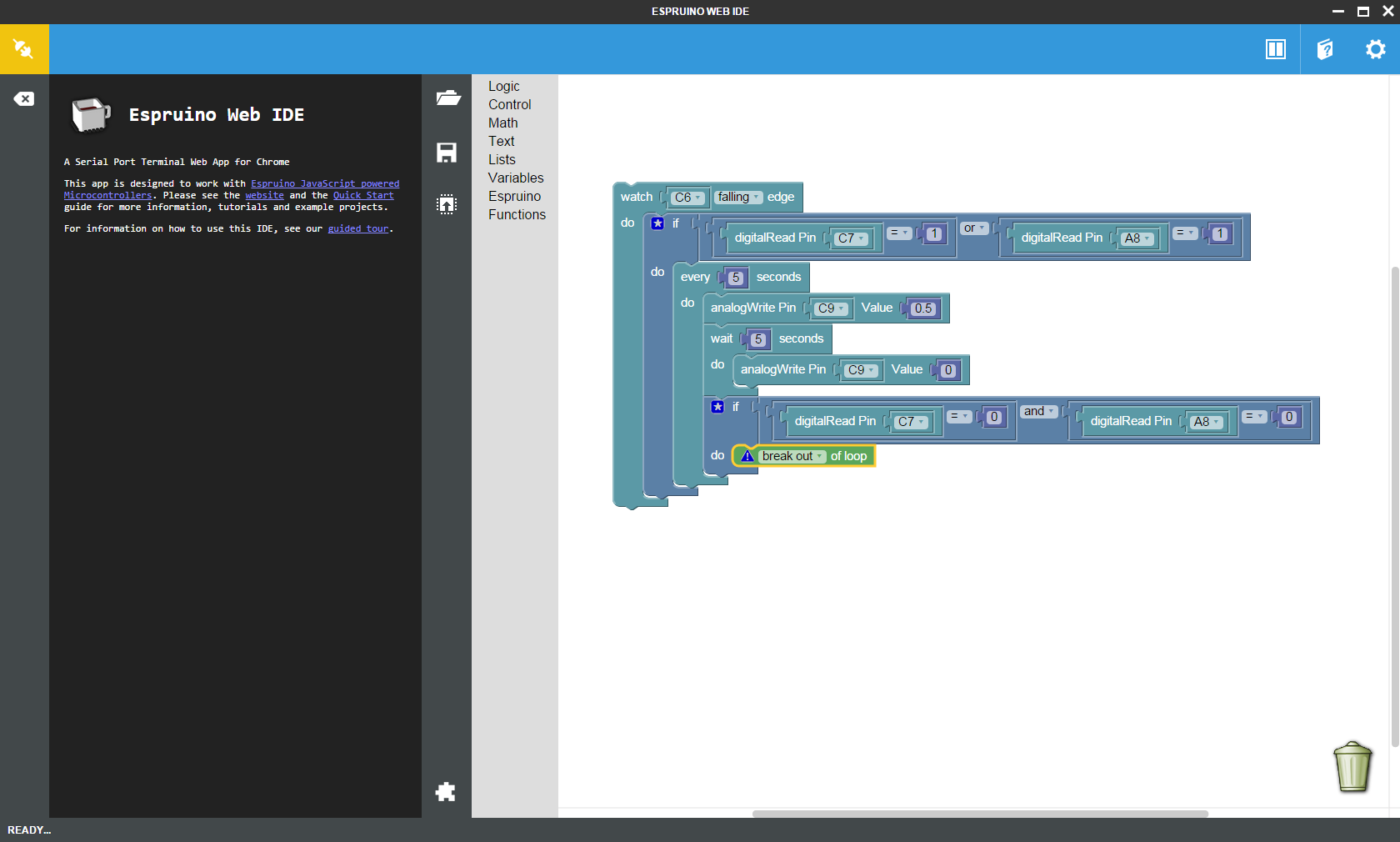
Task: Open equals dropdown after second C7 digitalRead
Action: pyautogui.click(x=959, y=417)
